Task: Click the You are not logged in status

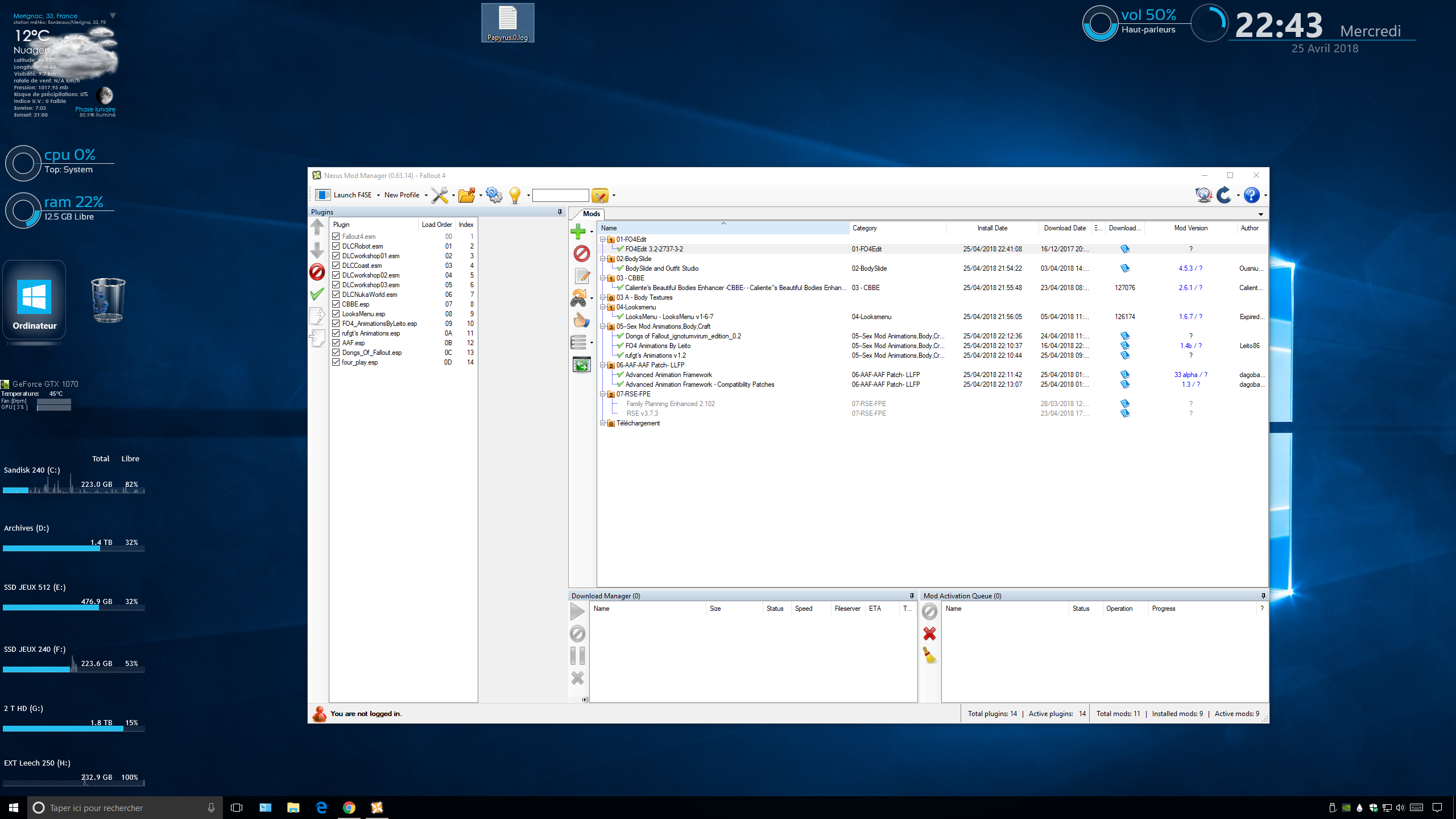Action: pyautogui.click(x=366, y=714)
